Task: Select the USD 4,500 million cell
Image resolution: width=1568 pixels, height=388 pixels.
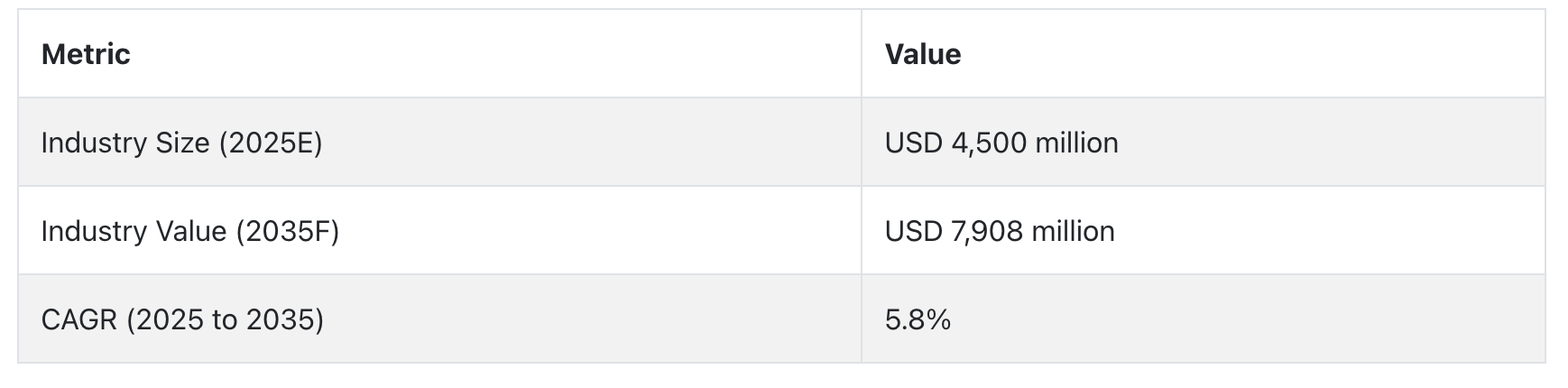Action: [1204, 143]
